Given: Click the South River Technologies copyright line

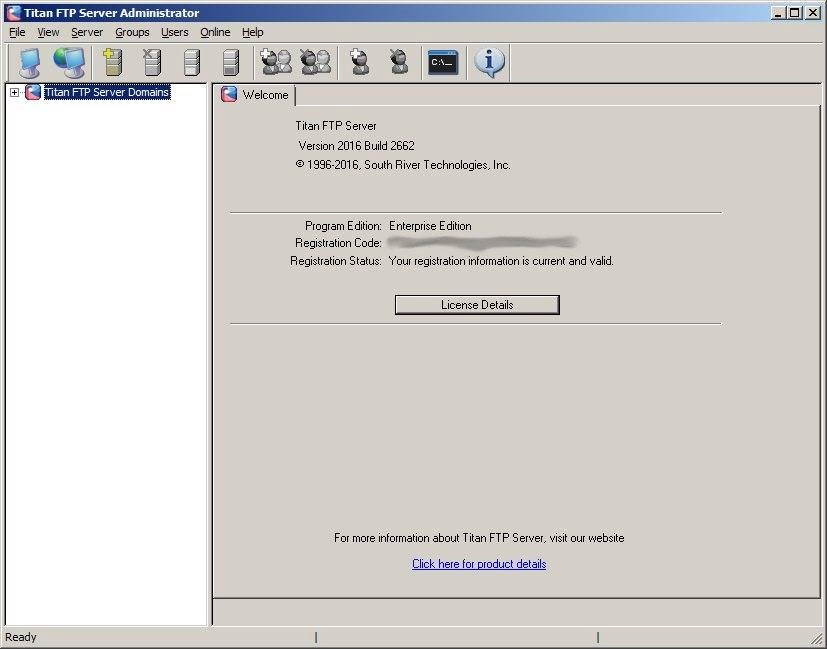Looking at the screenshot, I should click(x=403, y=165).
